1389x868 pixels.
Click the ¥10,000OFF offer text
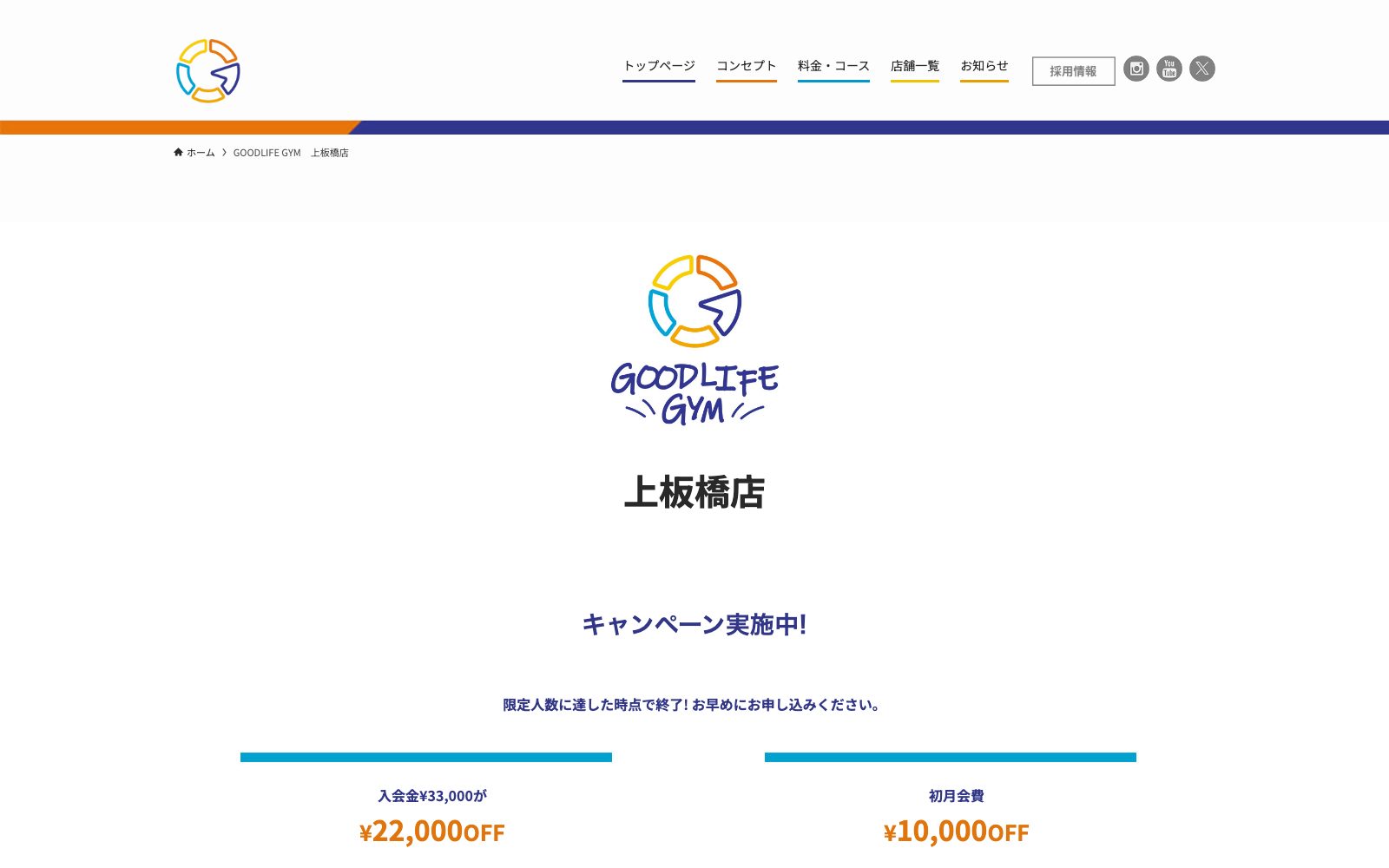point(956,832)
